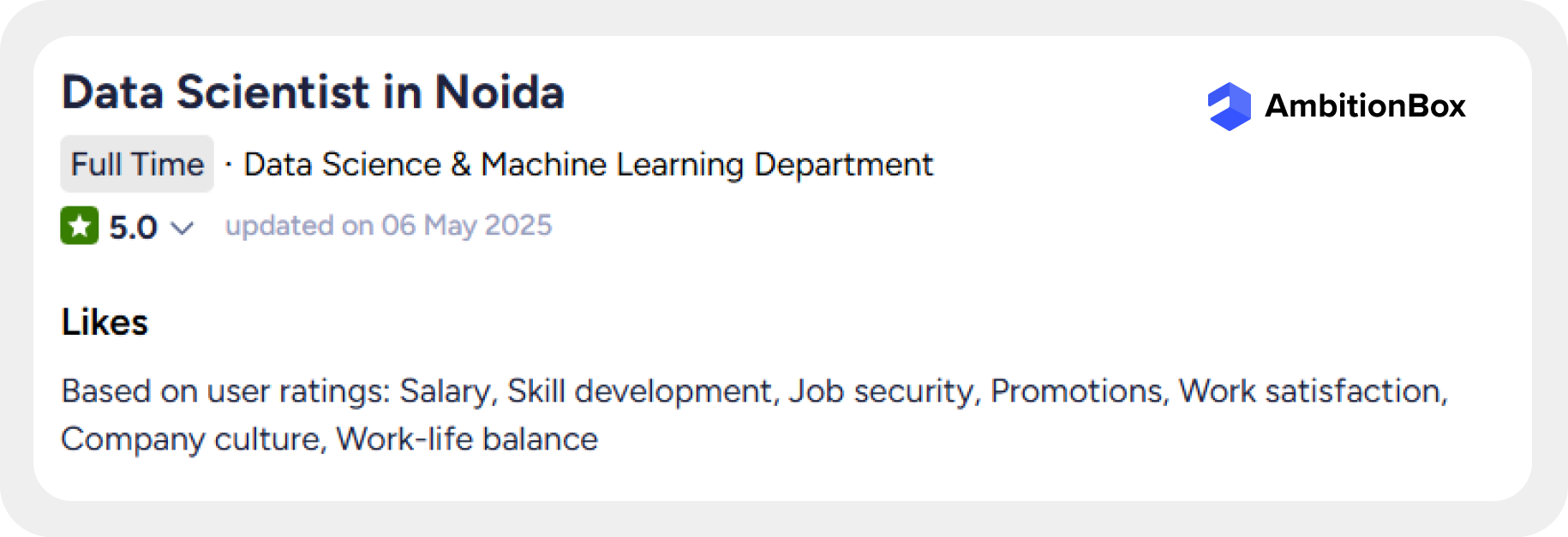Click the Based on user ratings phrase
The height and width of the screenshot is (537, 1568).
224,391
